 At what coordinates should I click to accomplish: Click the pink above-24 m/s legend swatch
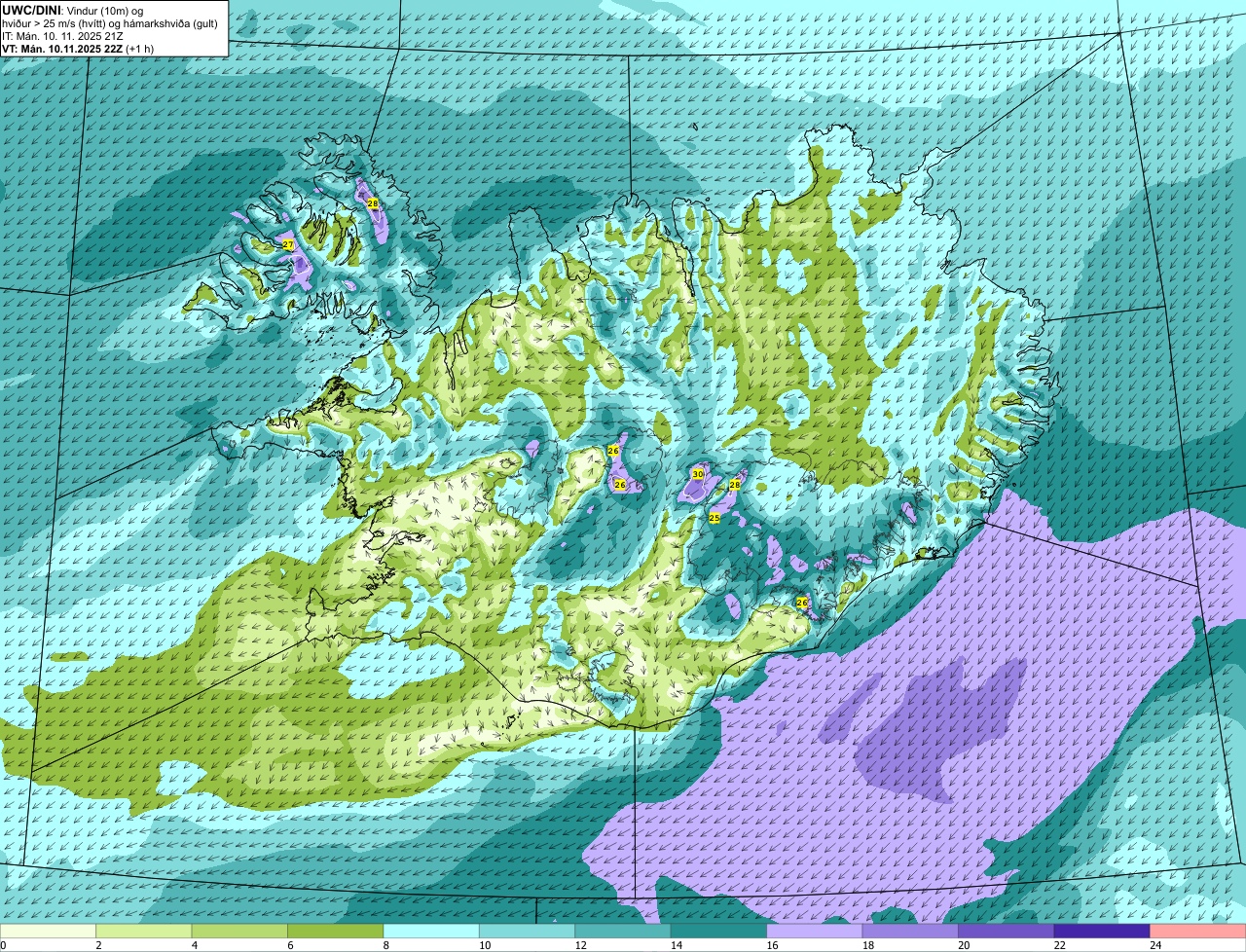pos(1198,931)
